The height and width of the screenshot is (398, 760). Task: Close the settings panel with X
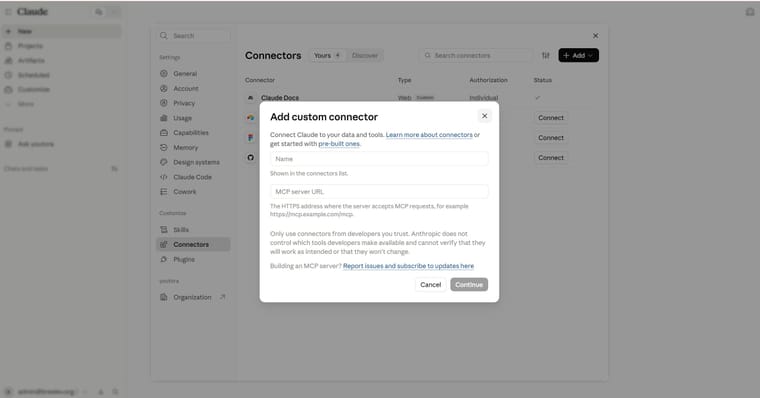pos(595,36)
